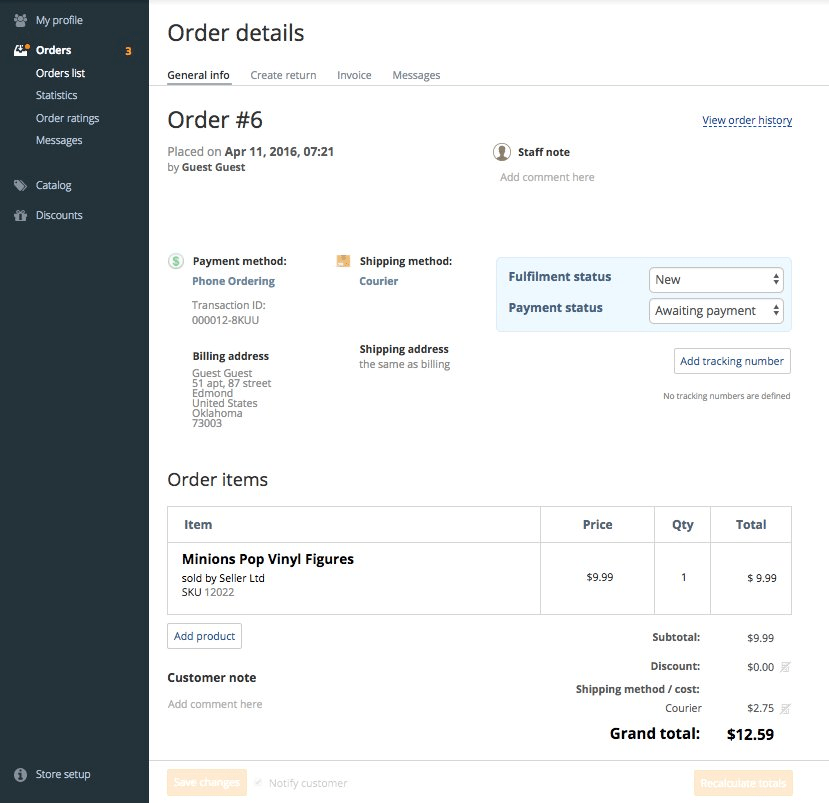This screenshot has height=803, width=829.
Task: Open Discounts via its sidebar icon
Action: 20,214
